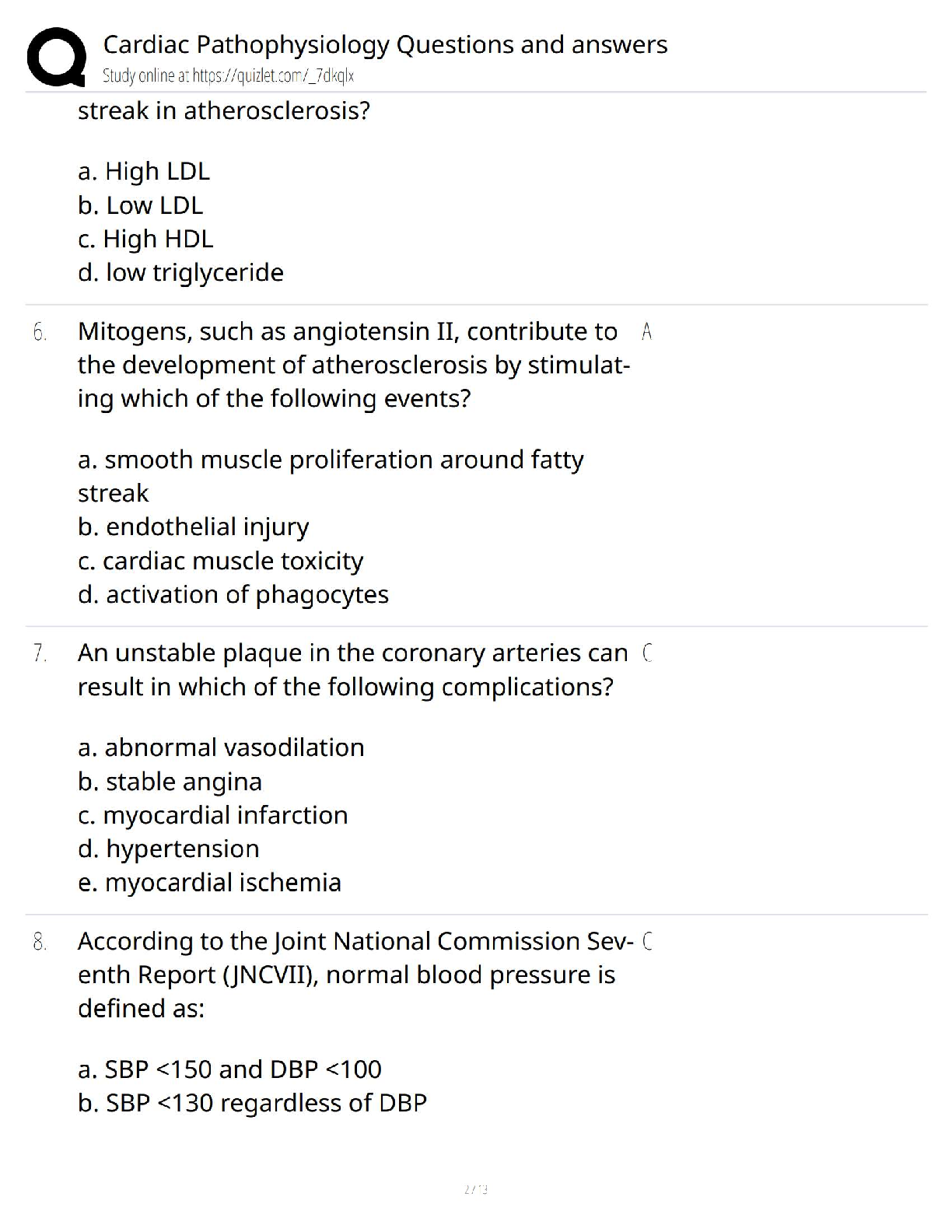The width and height of the screenshot is (952, 1232).
Task: Click the Cardiac Pathophysiology document title
Action: coord(385,45)
